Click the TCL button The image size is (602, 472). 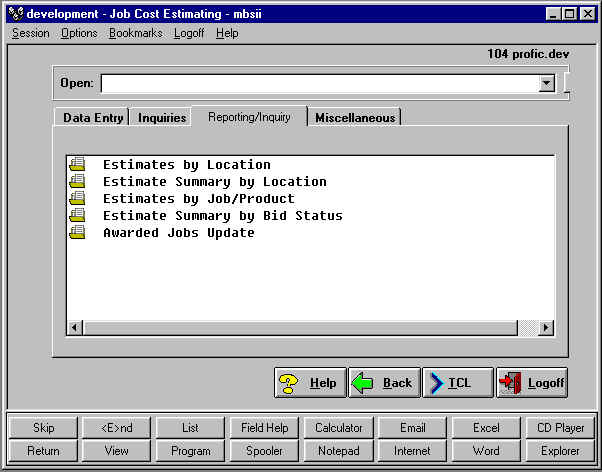458,383
